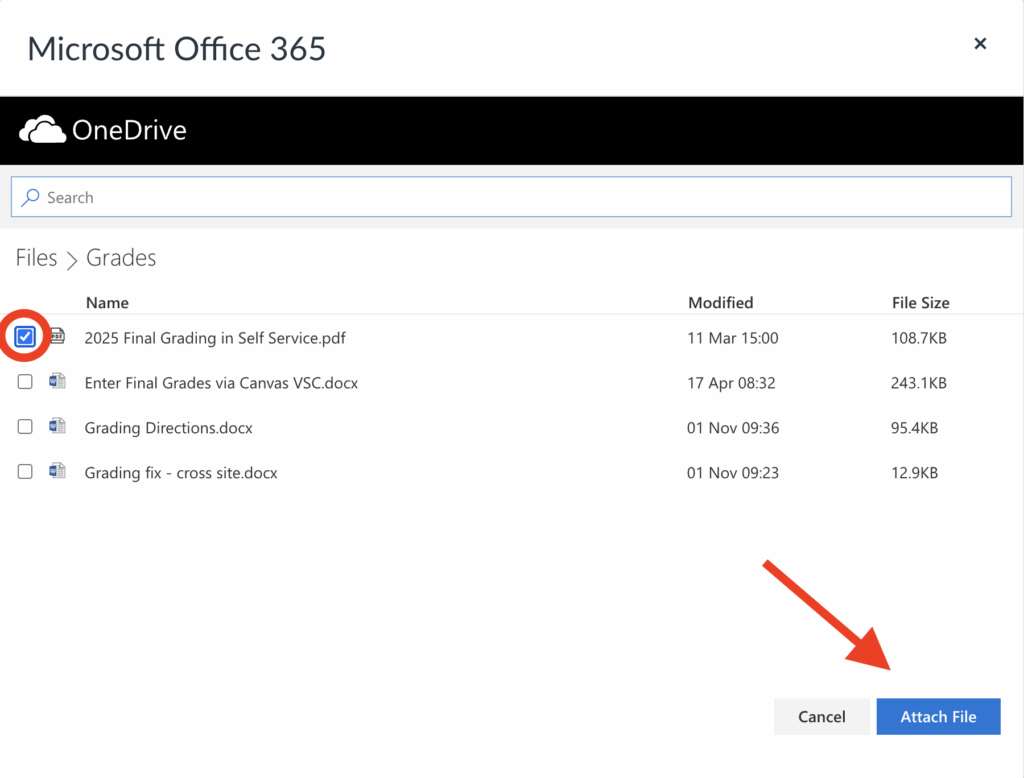Image resolution: width=1024 pixels, height=778 pixels.
Task: Click the Attach File button
Action: [x=938, y=716]
